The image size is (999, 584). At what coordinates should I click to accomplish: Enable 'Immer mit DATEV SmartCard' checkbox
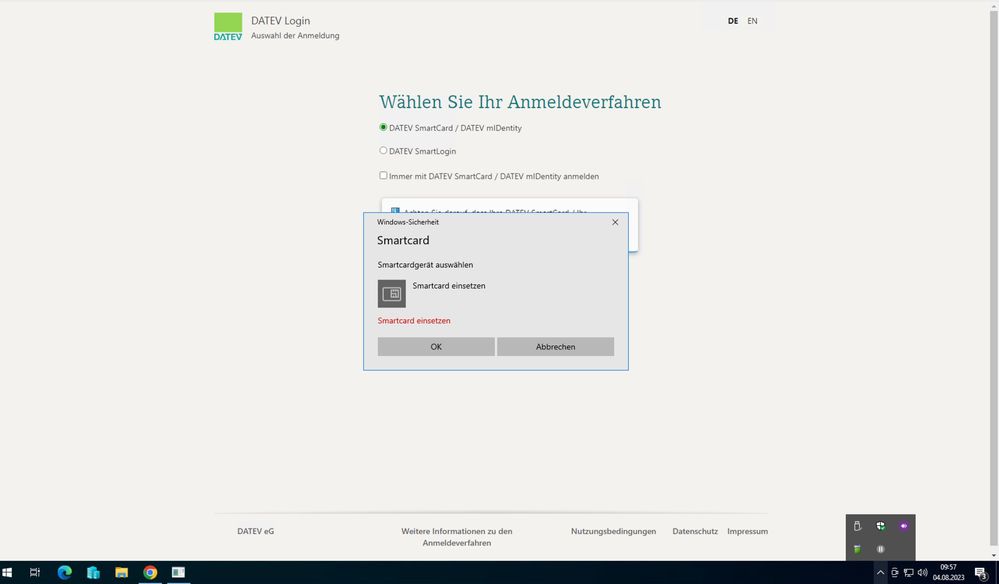(383, 176)
